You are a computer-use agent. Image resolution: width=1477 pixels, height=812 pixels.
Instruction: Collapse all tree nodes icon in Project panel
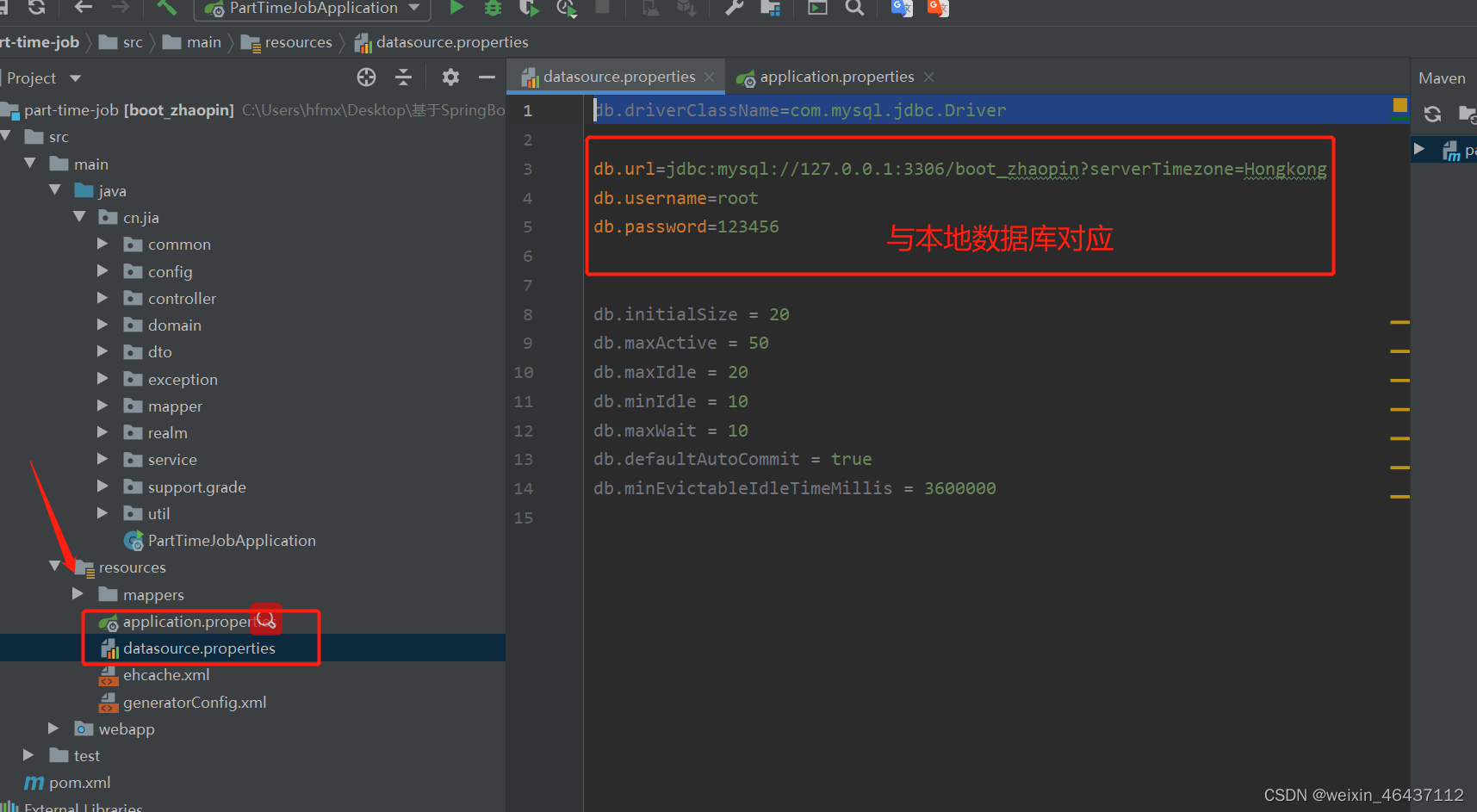coord(403,77)
